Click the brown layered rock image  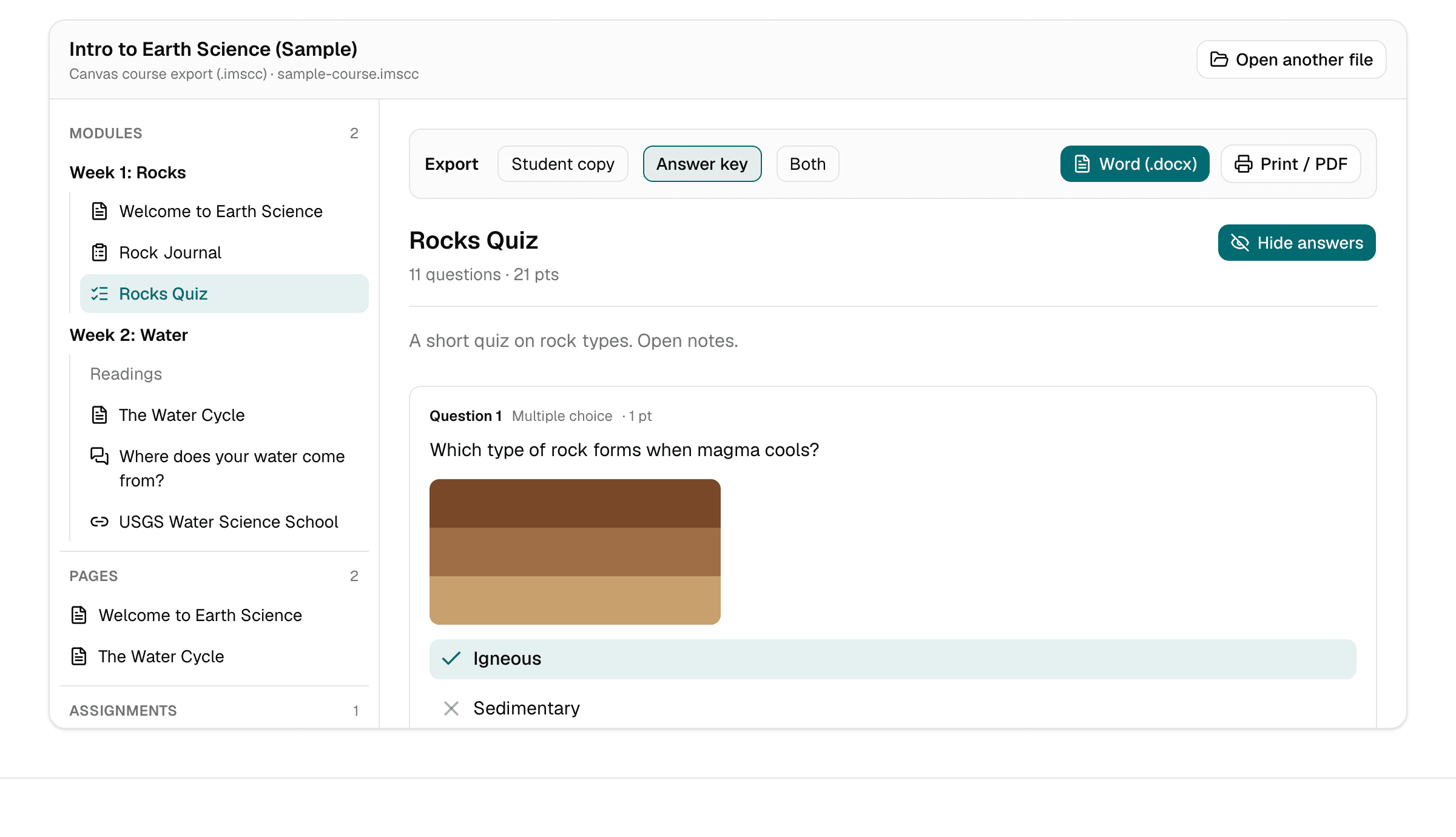click(x=575, y=552)
